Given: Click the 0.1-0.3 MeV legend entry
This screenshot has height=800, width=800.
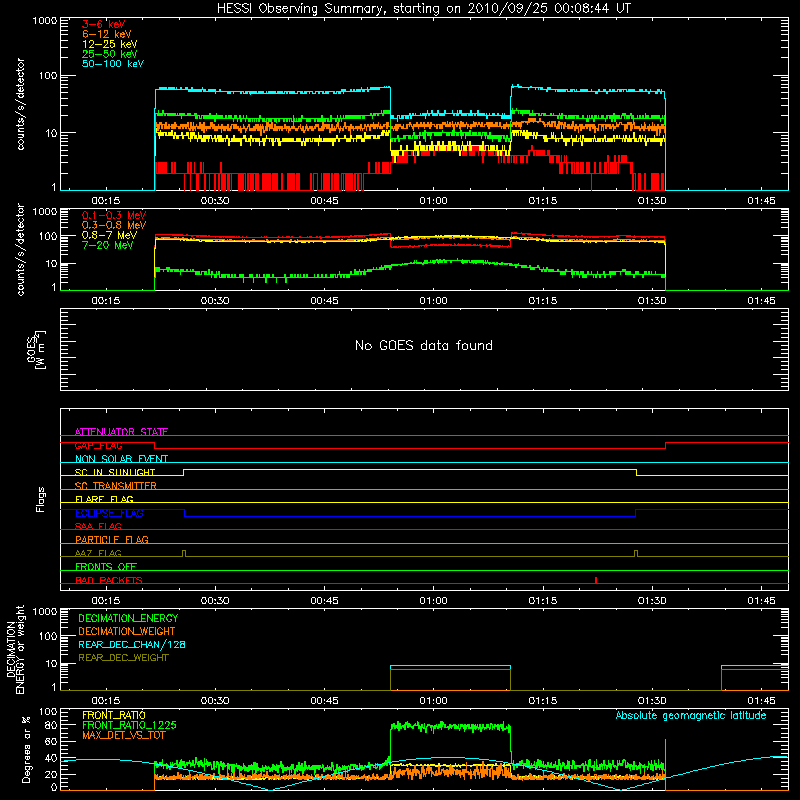Looking at the screenshot, I should click(x=114, y=215).
